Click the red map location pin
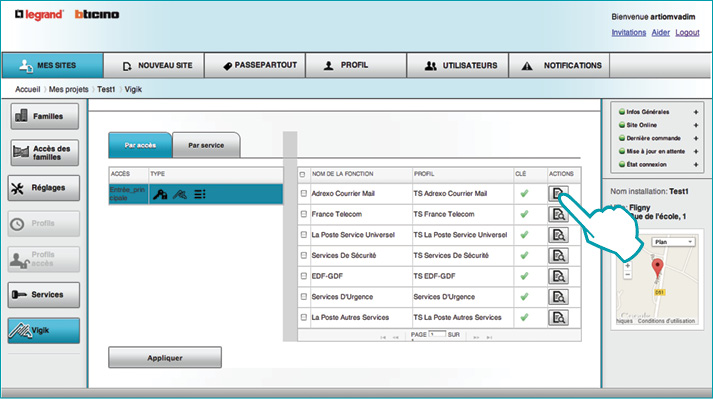The width and height of the screenshot is (713, 399). point(657,268)
